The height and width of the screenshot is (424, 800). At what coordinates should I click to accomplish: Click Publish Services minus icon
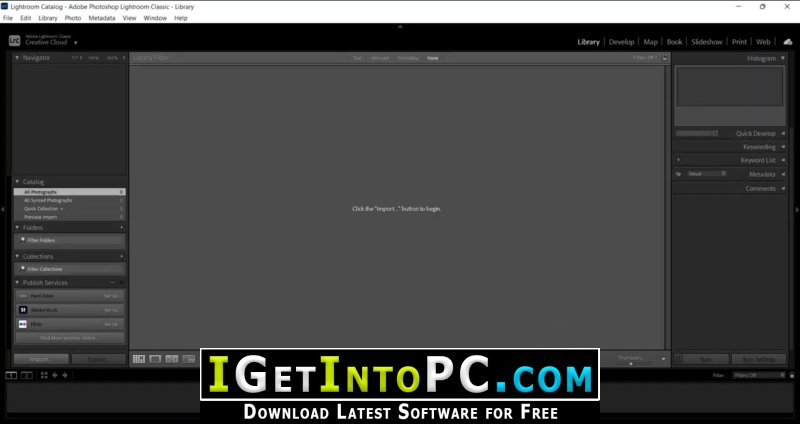coord(112,283)
